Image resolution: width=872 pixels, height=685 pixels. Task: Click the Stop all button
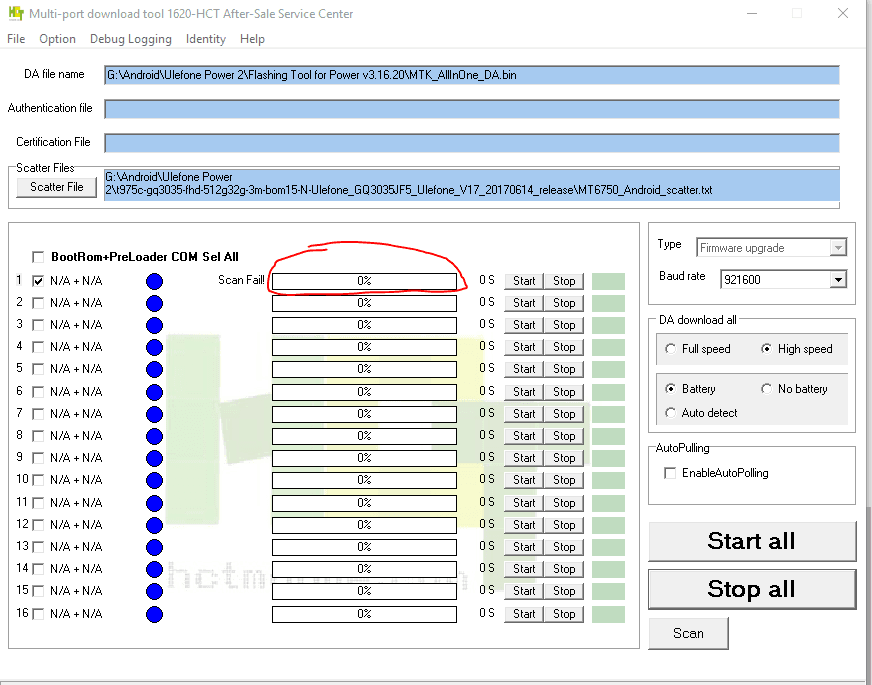752,589
